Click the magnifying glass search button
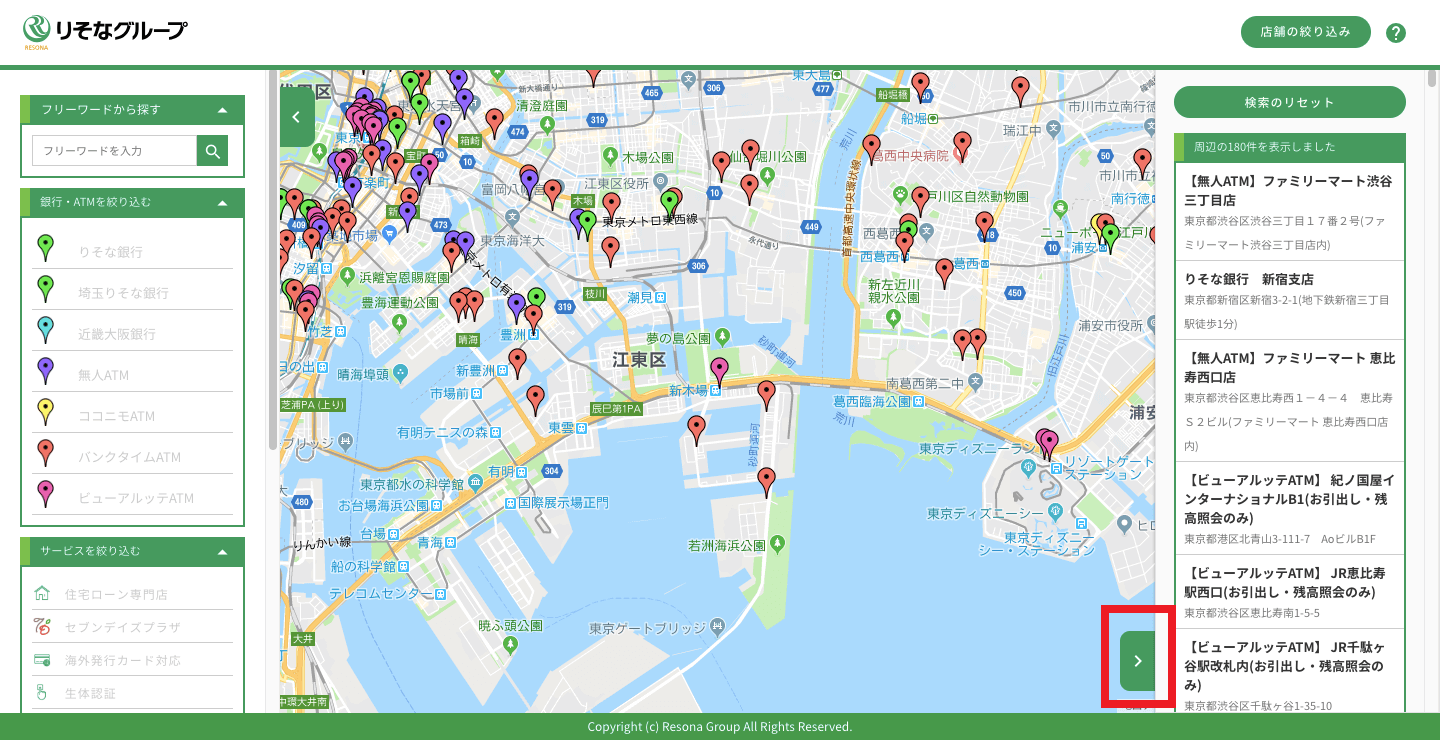 pyautogui.click(x=212, y=151)
